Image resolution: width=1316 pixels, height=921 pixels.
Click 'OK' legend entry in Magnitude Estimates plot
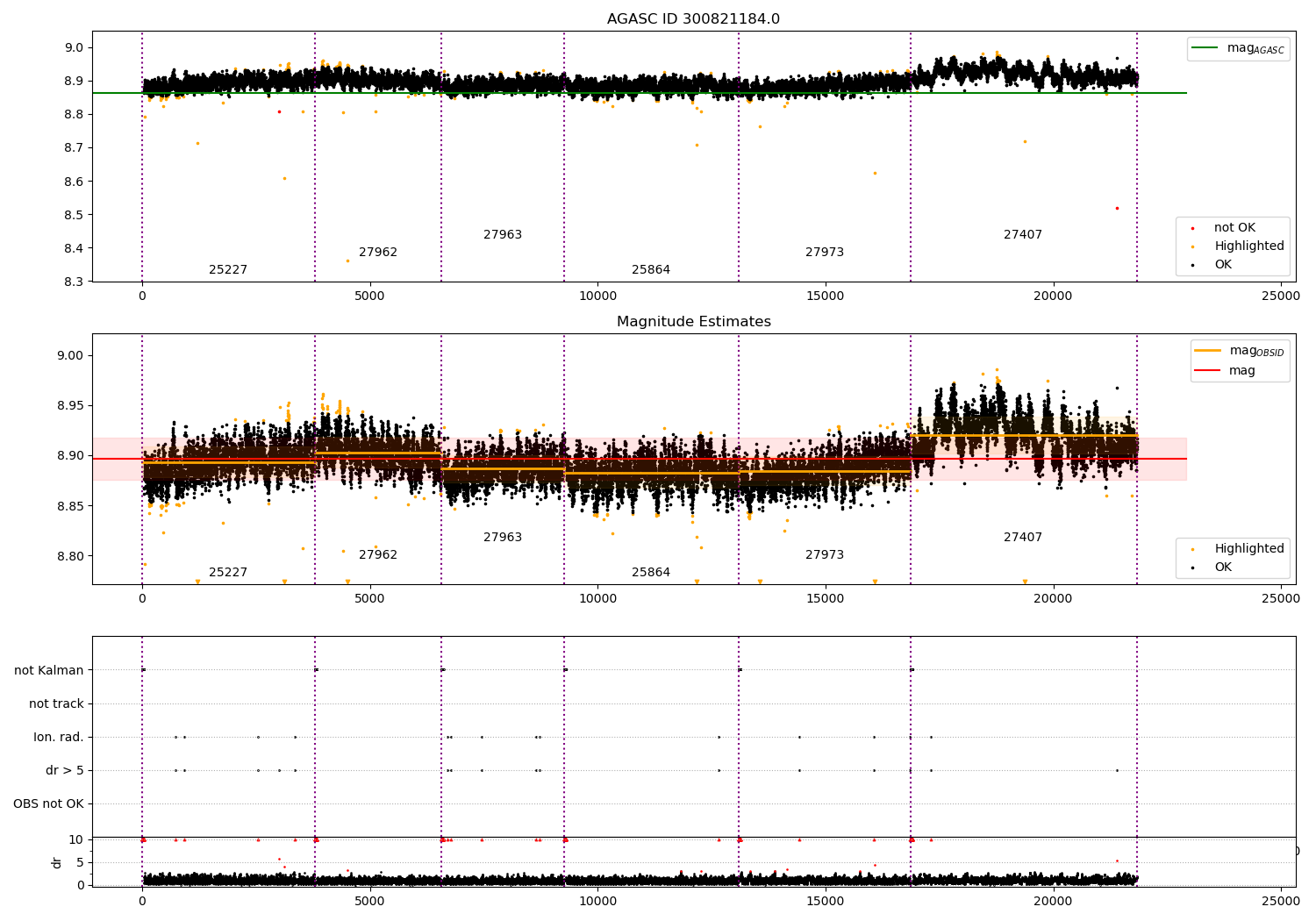point(1223,568)
